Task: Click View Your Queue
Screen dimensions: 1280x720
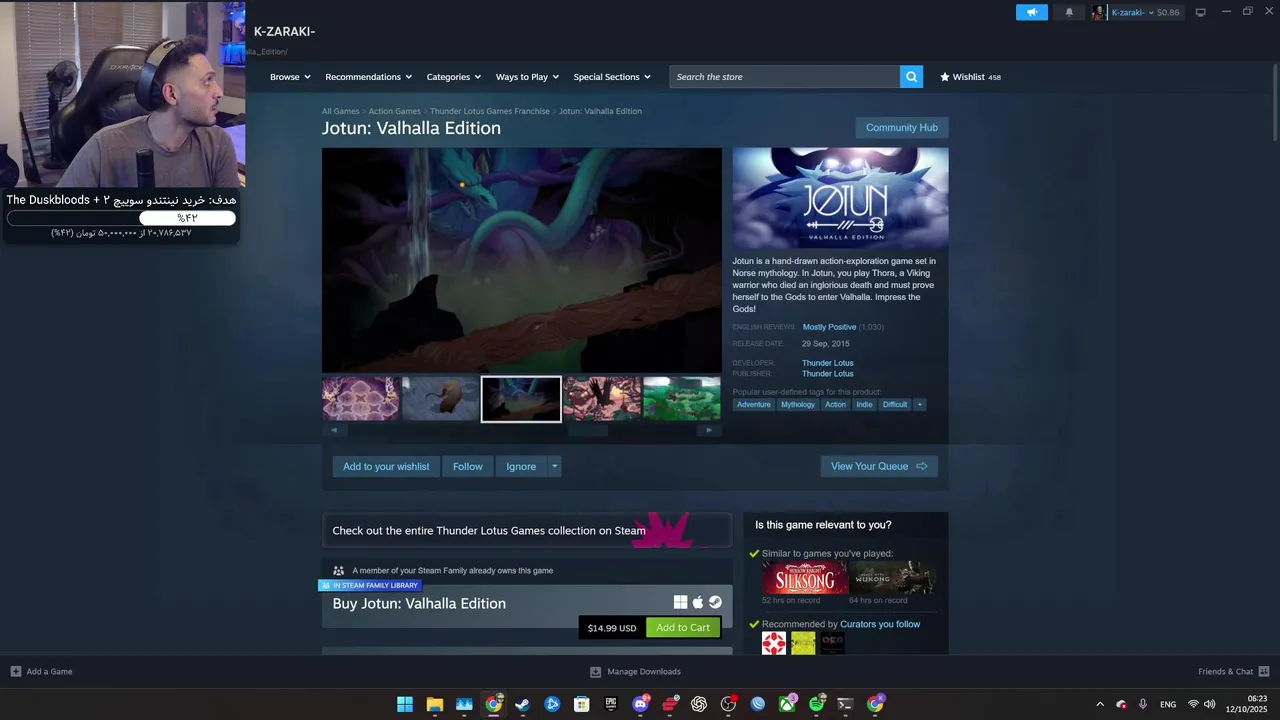Action: pos(879,466)
